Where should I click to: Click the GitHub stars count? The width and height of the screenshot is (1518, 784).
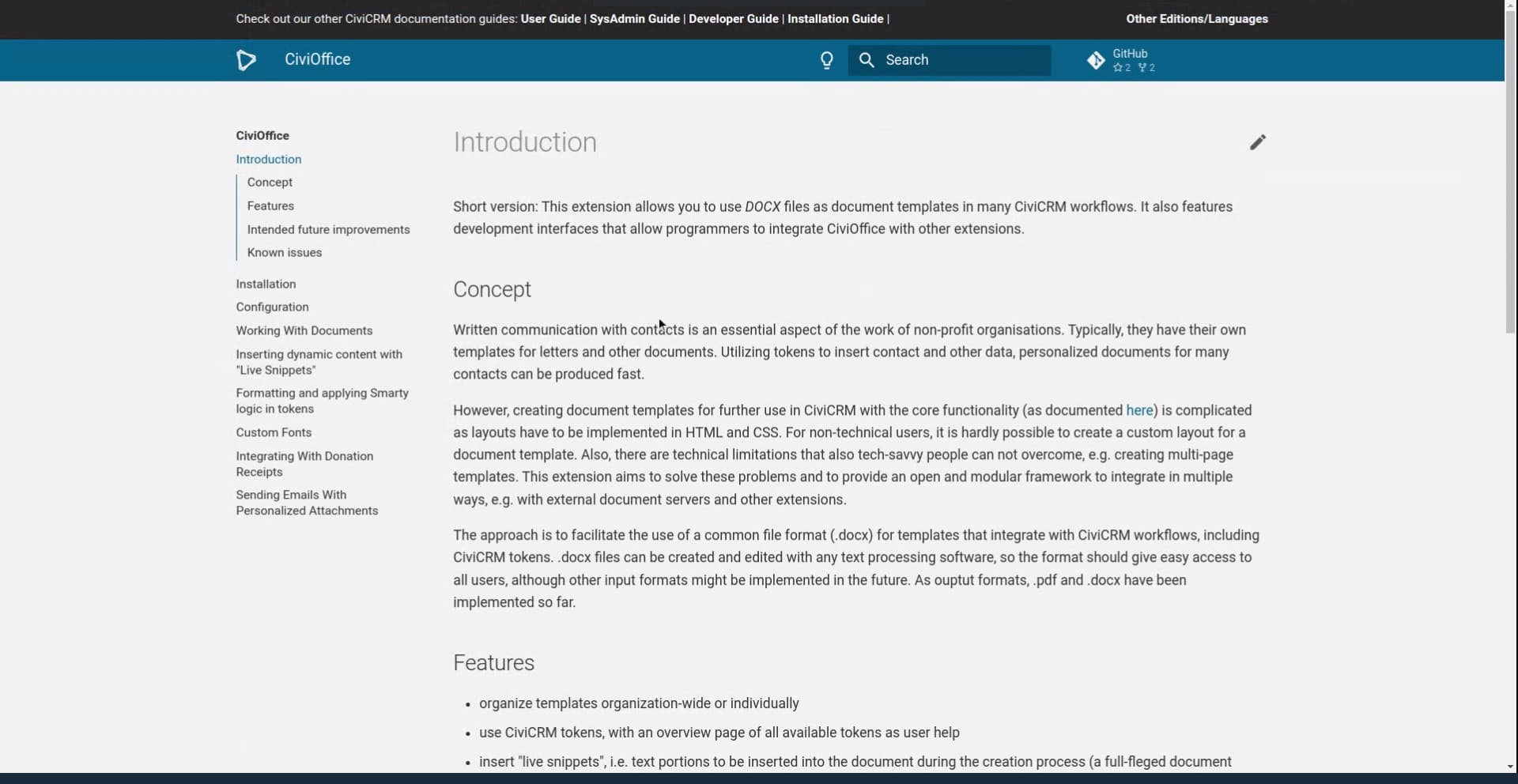tap(1122, 68)
